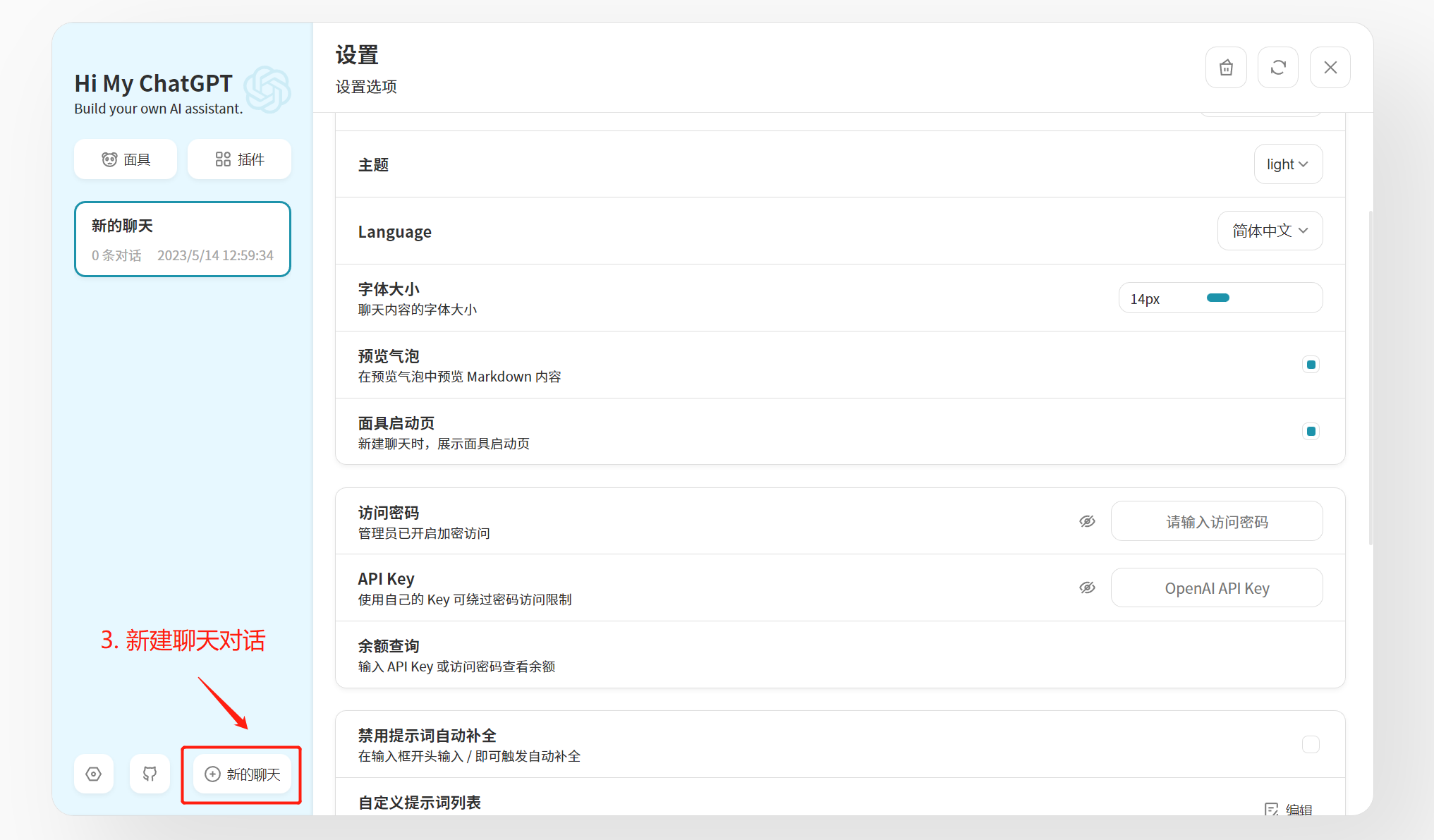Image resolution: width=1434 pixels, height=840 pixels.
Task: Open the theme dropdown showing light
Action: tap(1287, 164)
